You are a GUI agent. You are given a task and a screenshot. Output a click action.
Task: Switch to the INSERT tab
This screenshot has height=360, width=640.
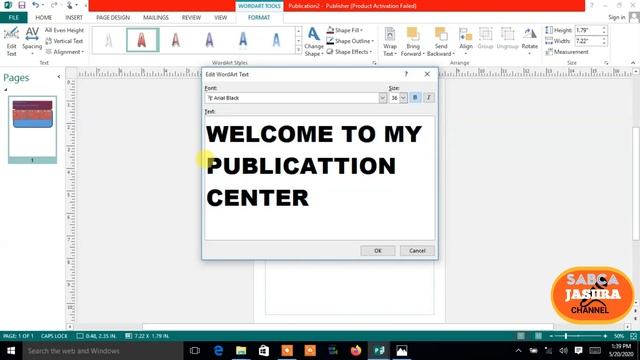[x=74, y=18]
